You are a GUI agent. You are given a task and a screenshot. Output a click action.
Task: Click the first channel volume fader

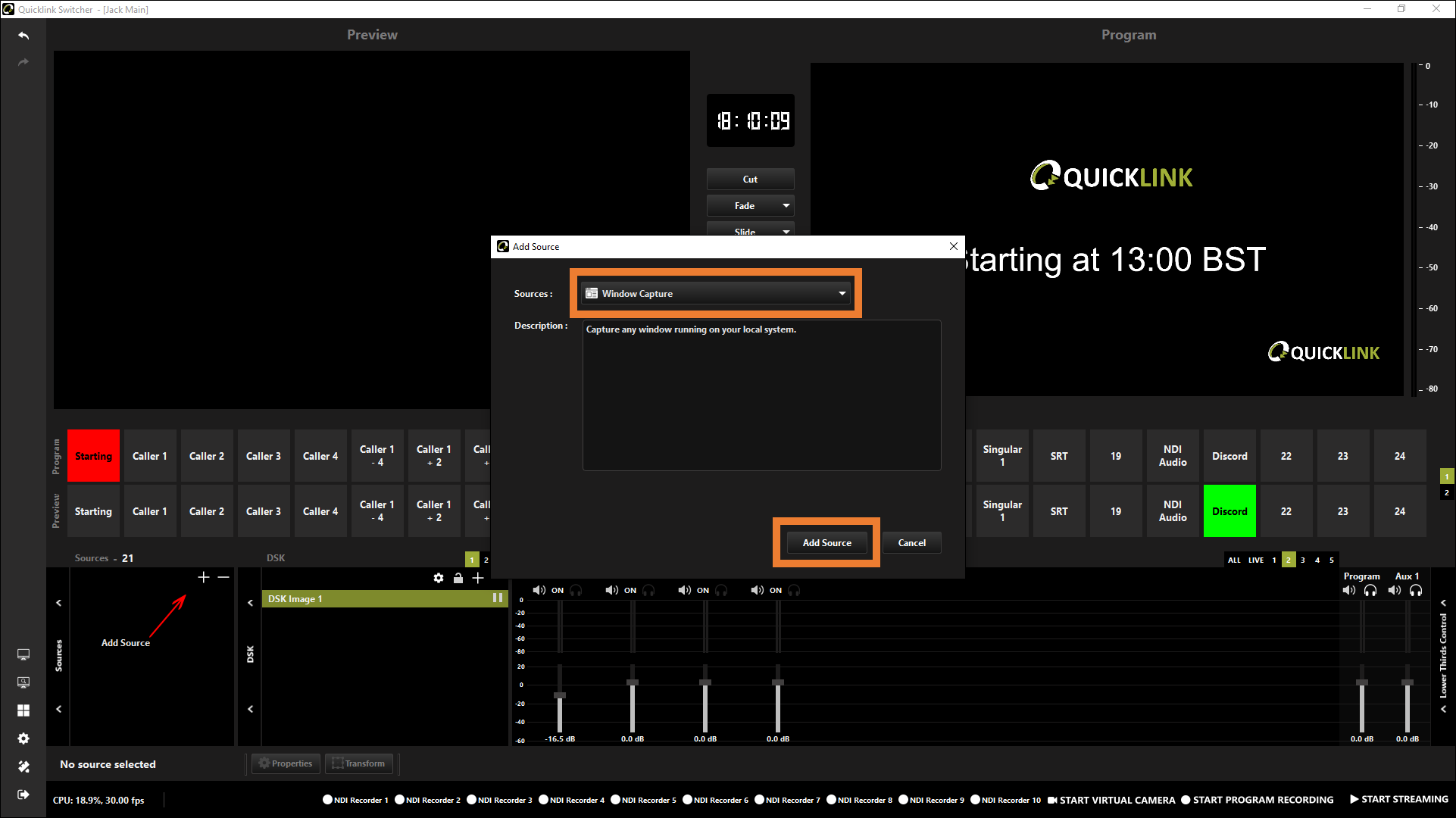pos(560,695)
